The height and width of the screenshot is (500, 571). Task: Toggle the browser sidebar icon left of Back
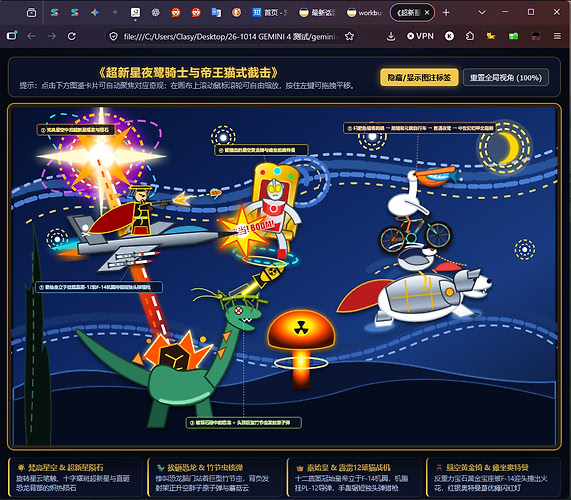pos(12,36)
